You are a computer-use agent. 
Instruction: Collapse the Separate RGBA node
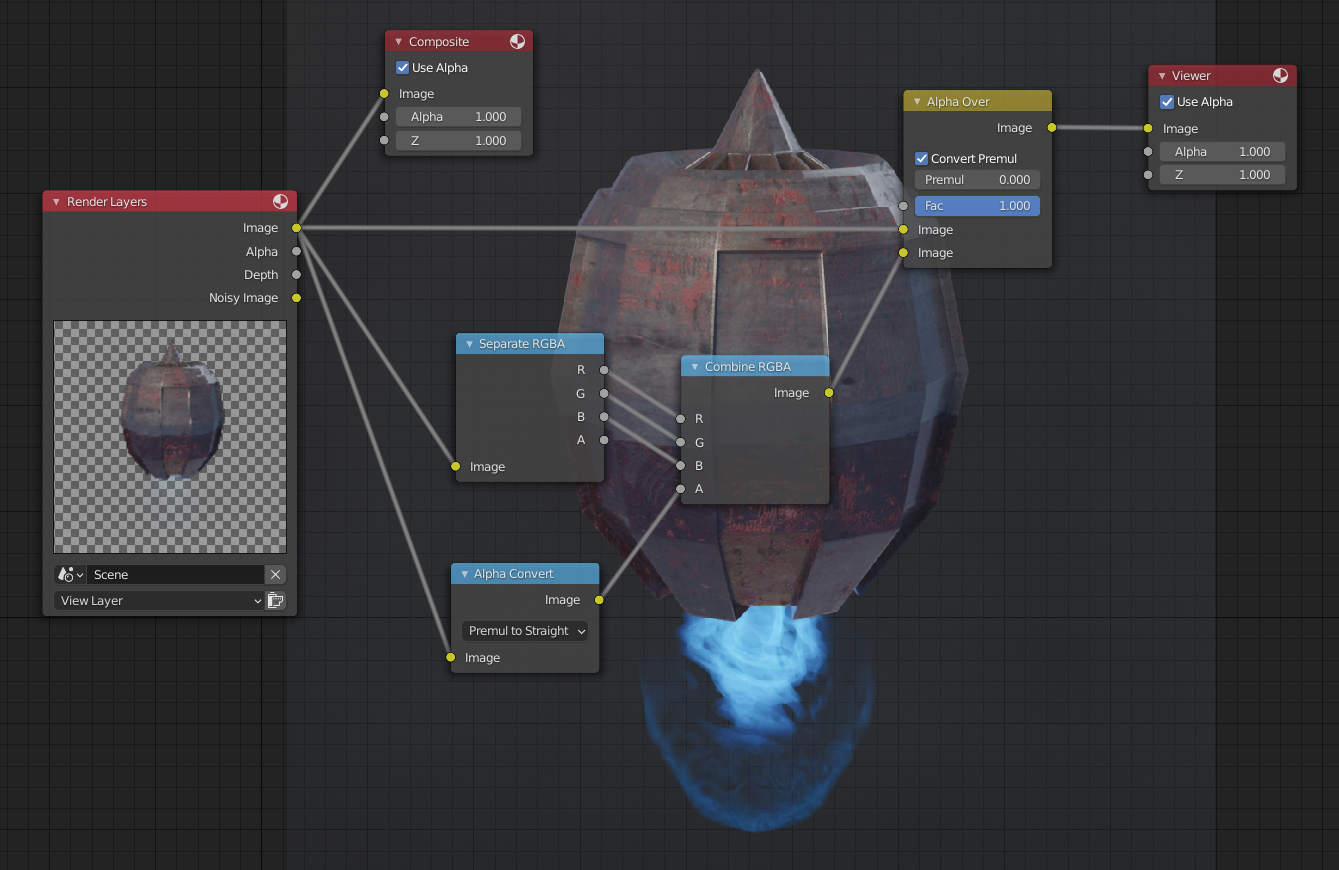[468, 344]
